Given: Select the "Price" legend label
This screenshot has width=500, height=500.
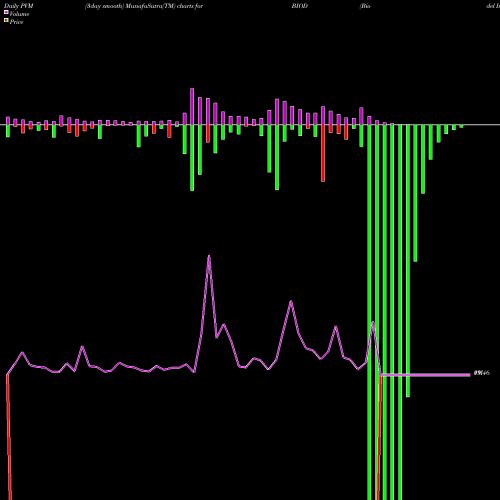Looking at the screenshot, I should [x=16, y=22].
